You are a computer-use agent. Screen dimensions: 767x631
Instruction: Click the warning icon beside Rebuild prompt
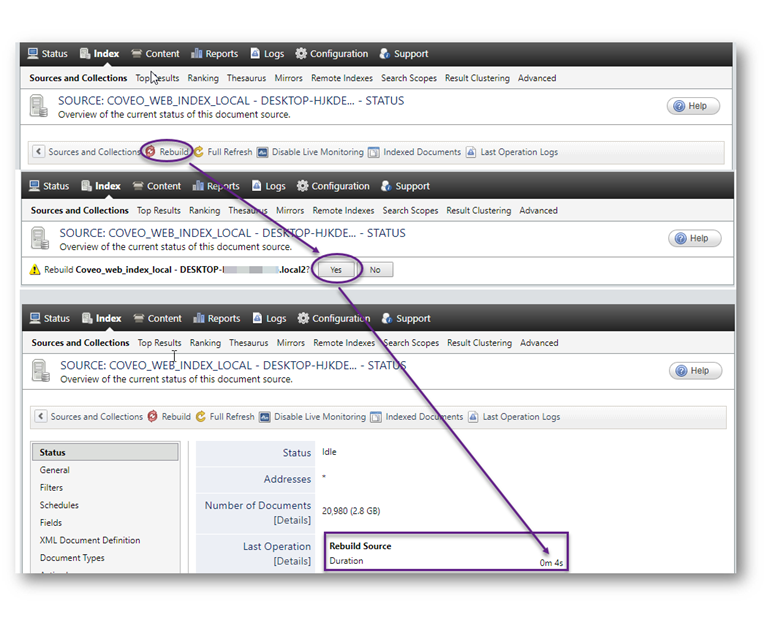pyautogui.click(x=35, y=270)
